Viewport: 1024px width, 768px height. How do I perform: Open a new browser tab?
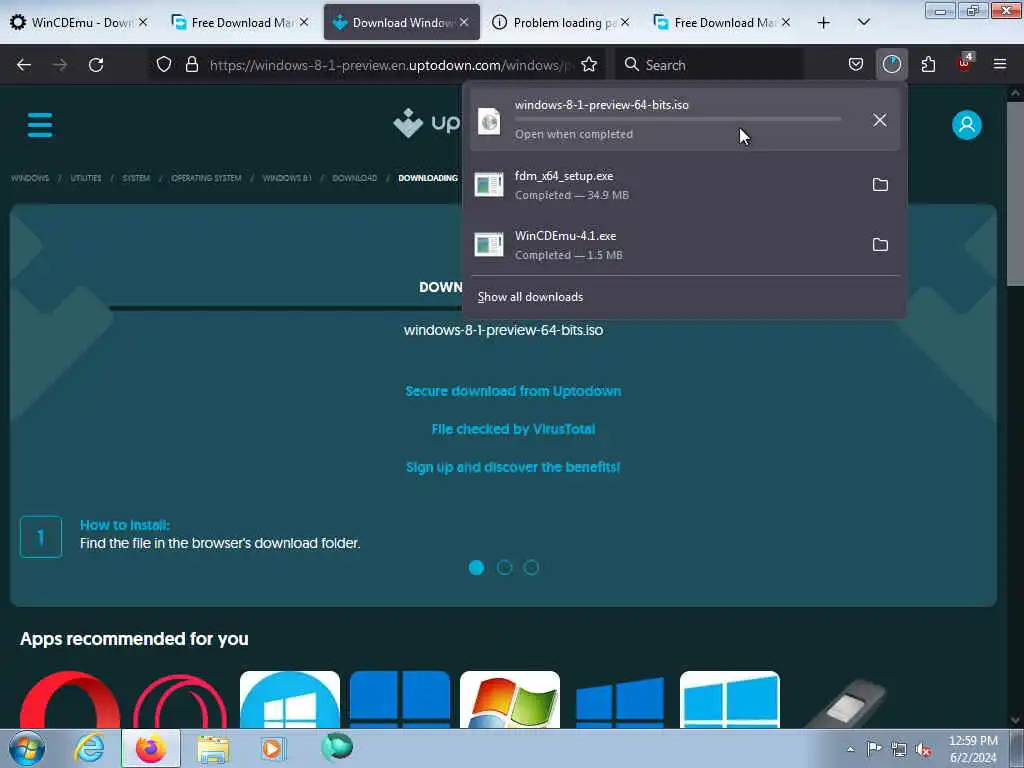824,23
